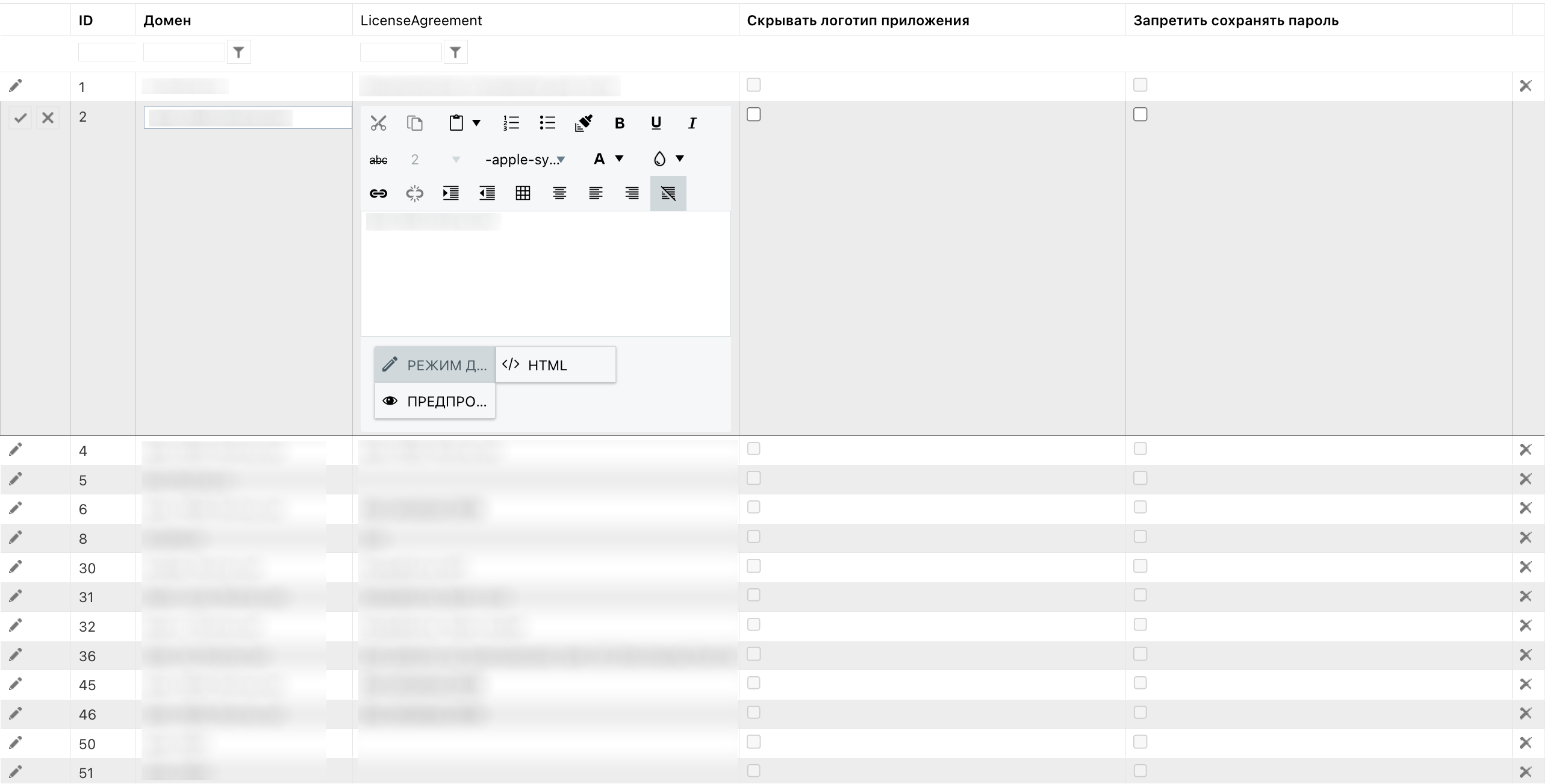Sort by the Домен column header
Image resolution: width=1559 pixels, height=784 pixels.
[167, 20]
